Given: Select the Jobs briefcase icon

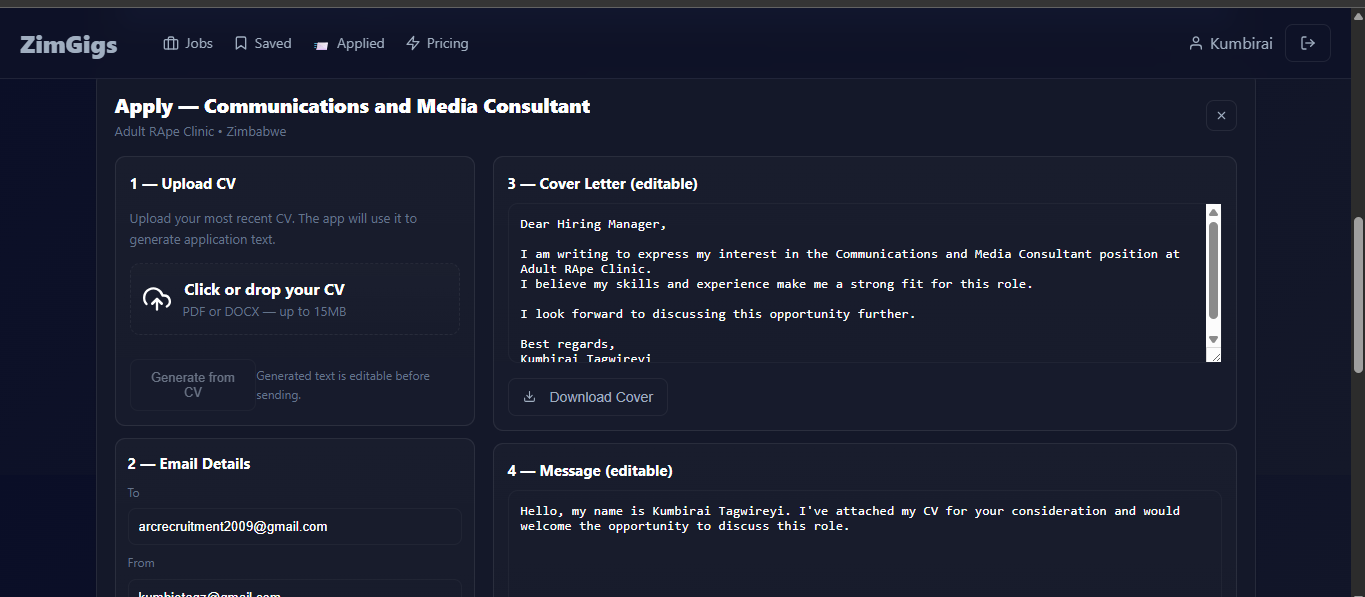Looking at the screenshot, I should pyautogui.click(x=170, y=42).
